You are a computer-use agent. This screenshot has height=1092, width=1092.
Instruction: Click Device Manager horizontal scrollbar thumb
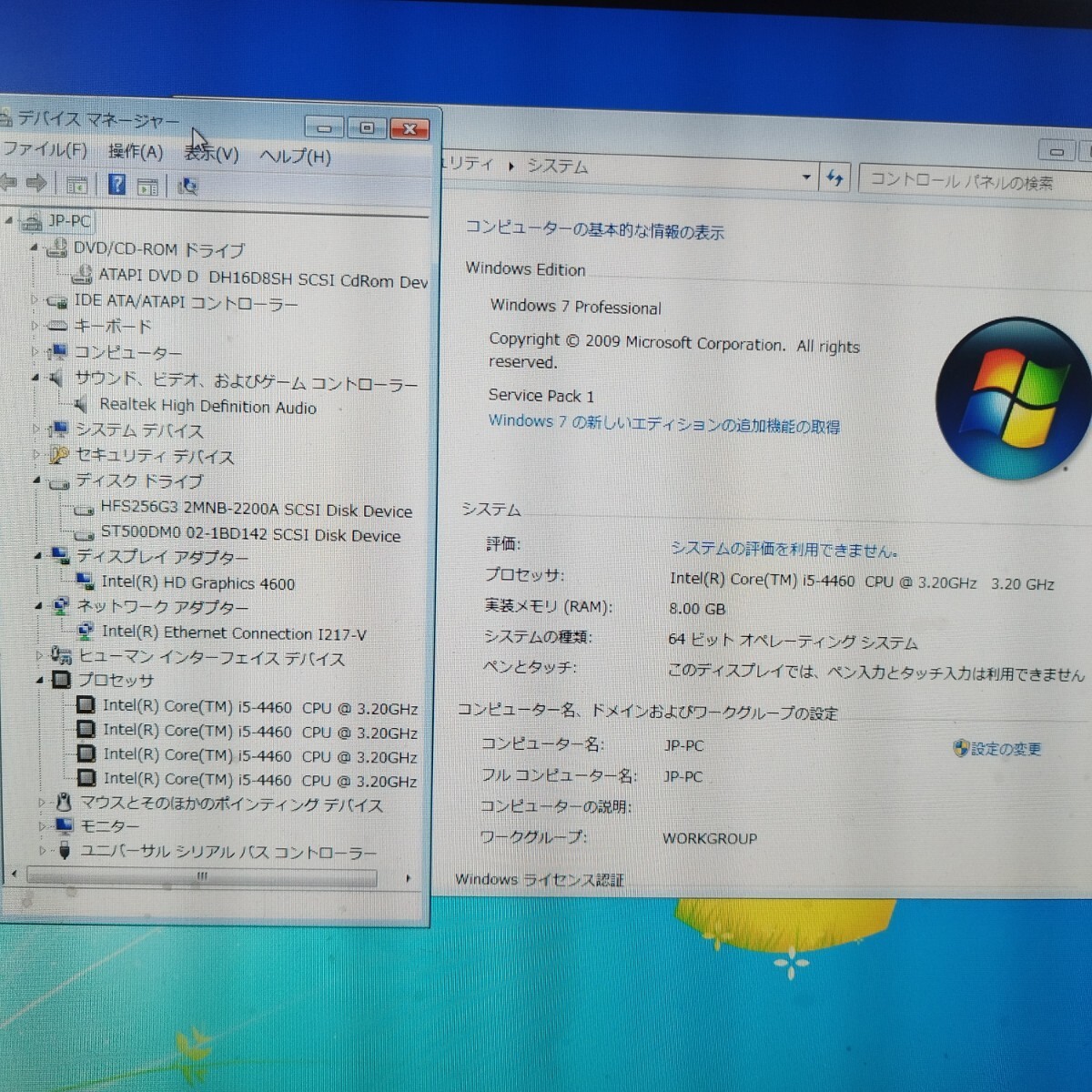201,876
